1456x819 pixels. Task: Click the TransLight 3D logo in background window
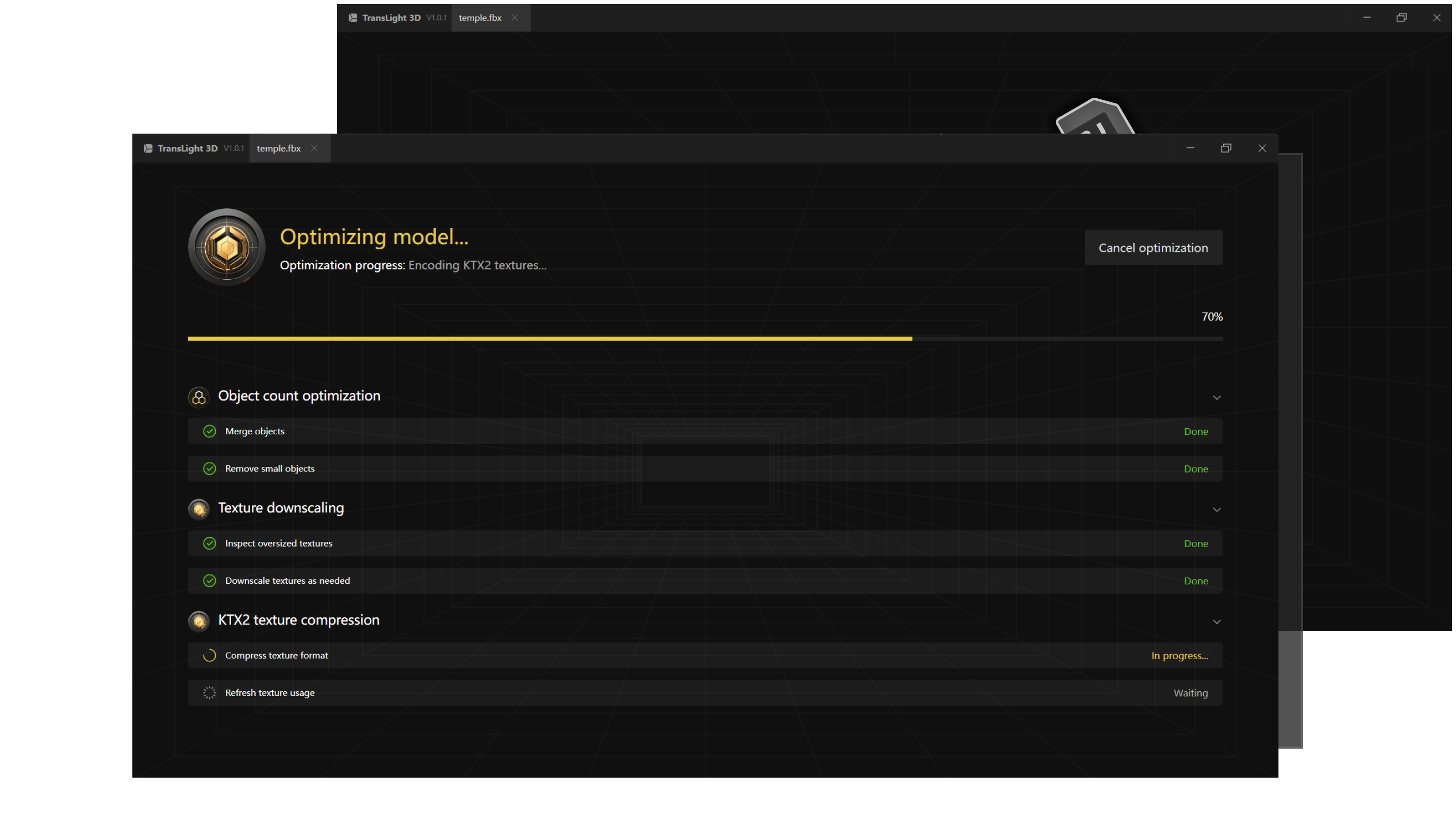tap(353, 18)
